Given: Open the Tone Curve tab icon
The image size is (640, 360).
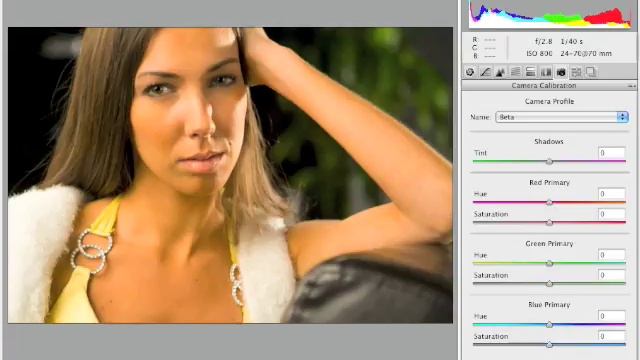Looking at the screenshot, I should click(x=485, y=72).
